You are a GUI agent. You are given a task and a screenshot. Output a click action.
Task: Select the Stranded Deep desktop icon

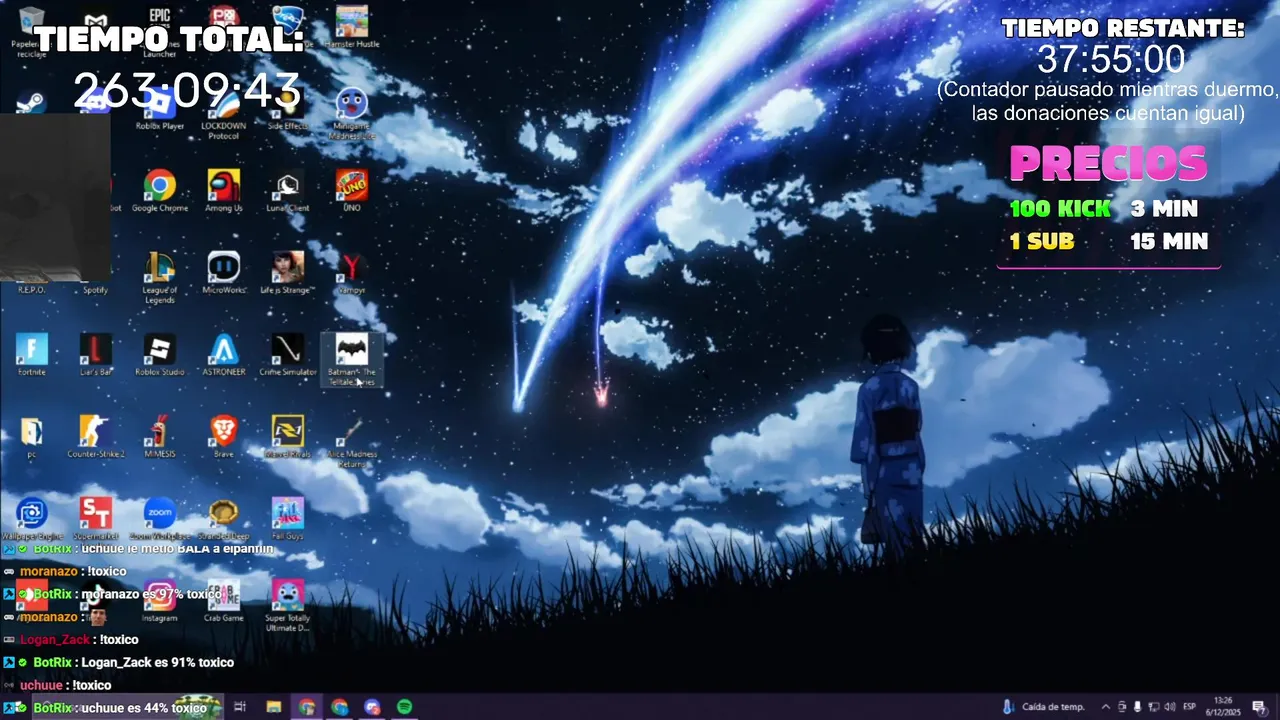click(223, 518)
